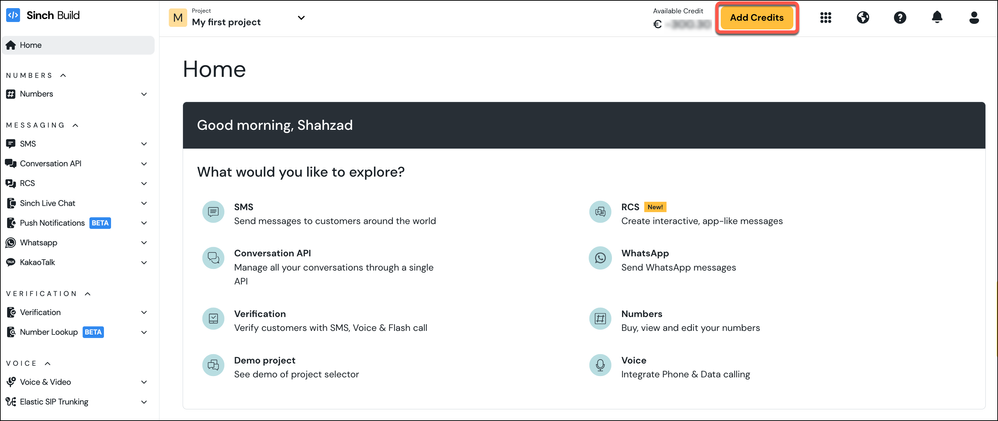Expand the KakaoTalk sidebar chevron

(144, 262)
